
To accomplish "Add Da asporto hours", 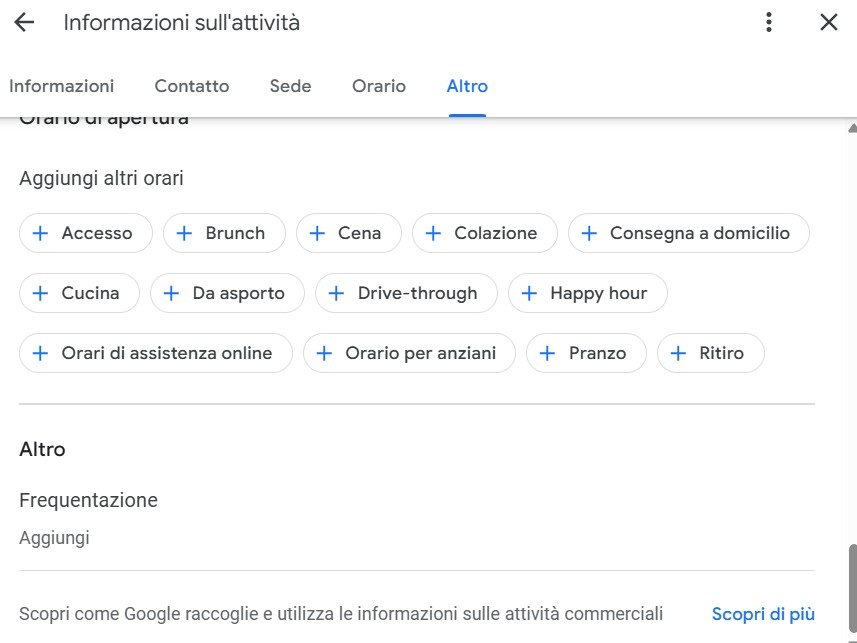I will pyautogui.click(x=227, y=293).
